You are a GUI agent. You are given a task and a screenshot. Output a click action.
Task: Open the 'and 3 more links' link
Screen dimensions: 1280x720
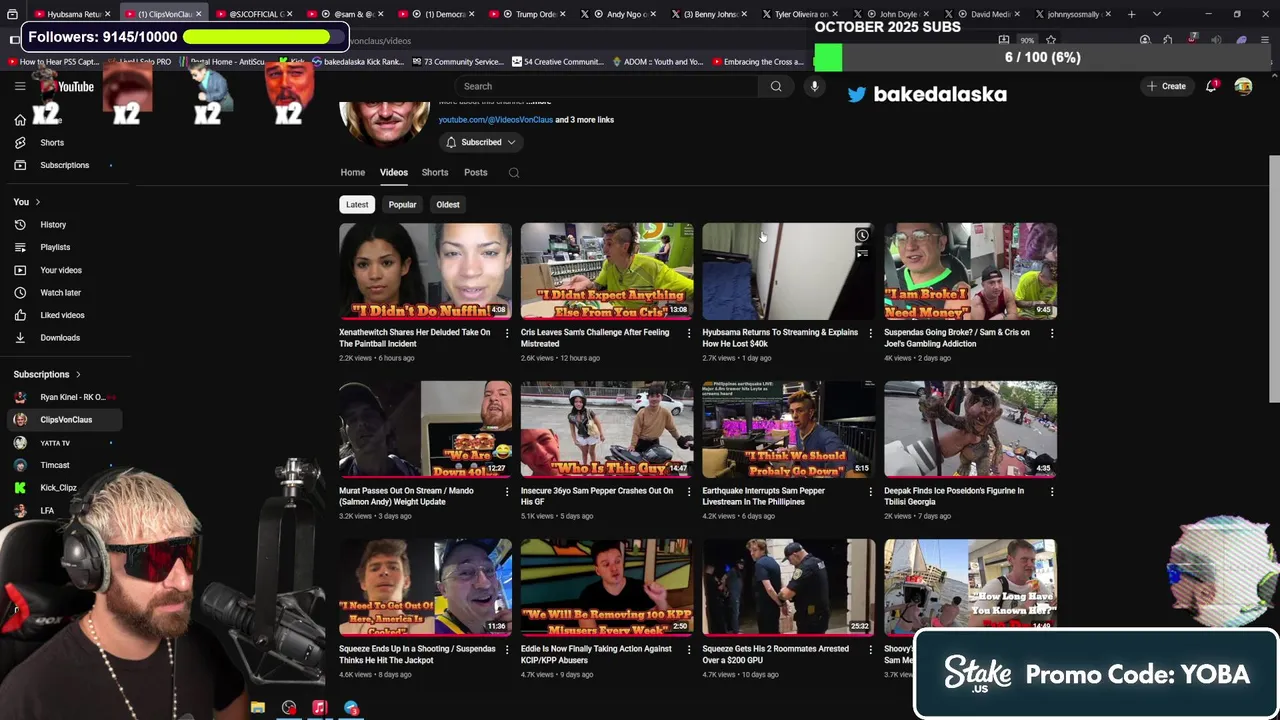(x=585, y=120)
